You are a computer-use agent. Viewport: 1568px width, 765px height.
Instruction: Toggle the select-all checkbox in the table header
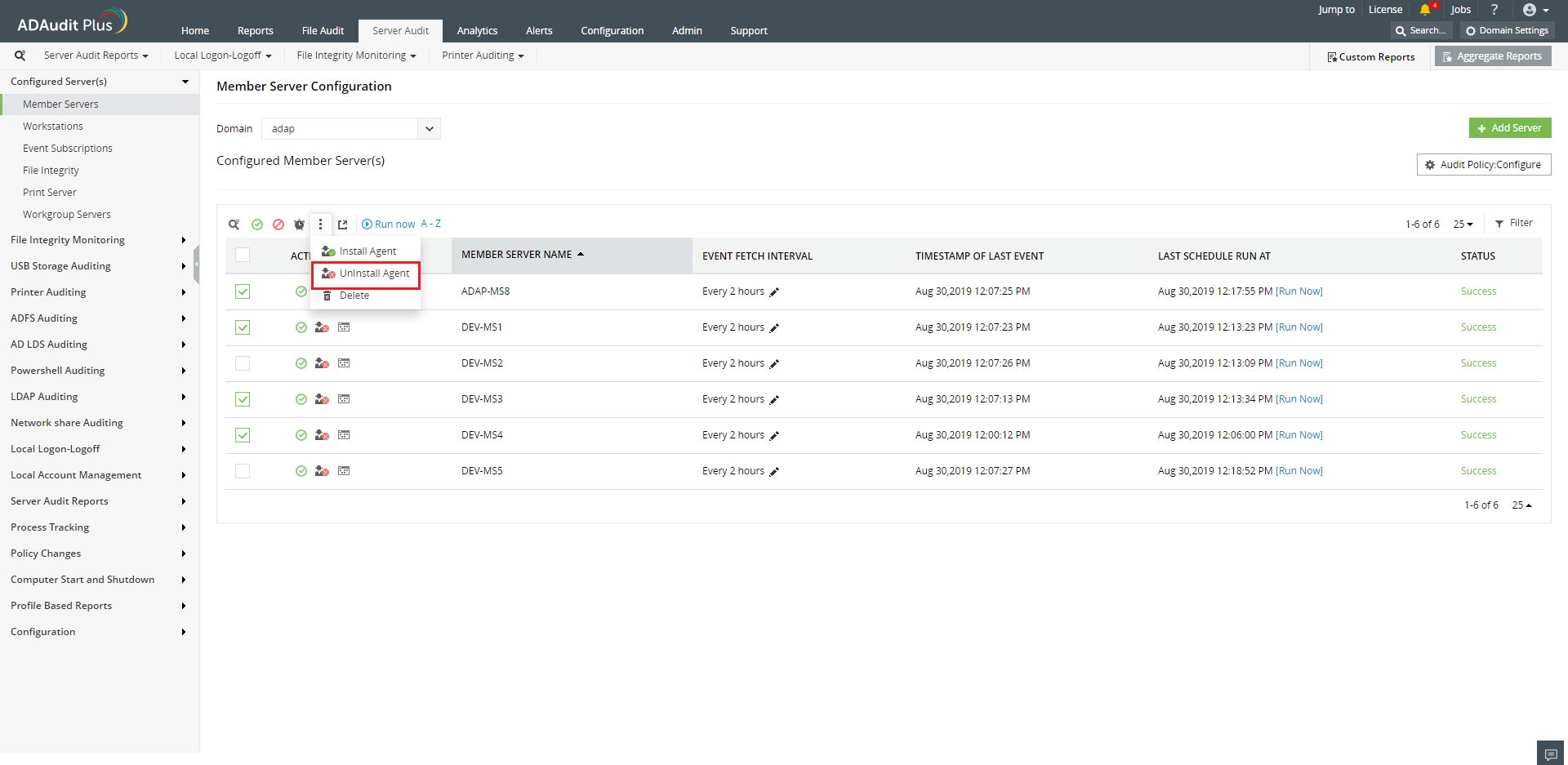point(243,255)
